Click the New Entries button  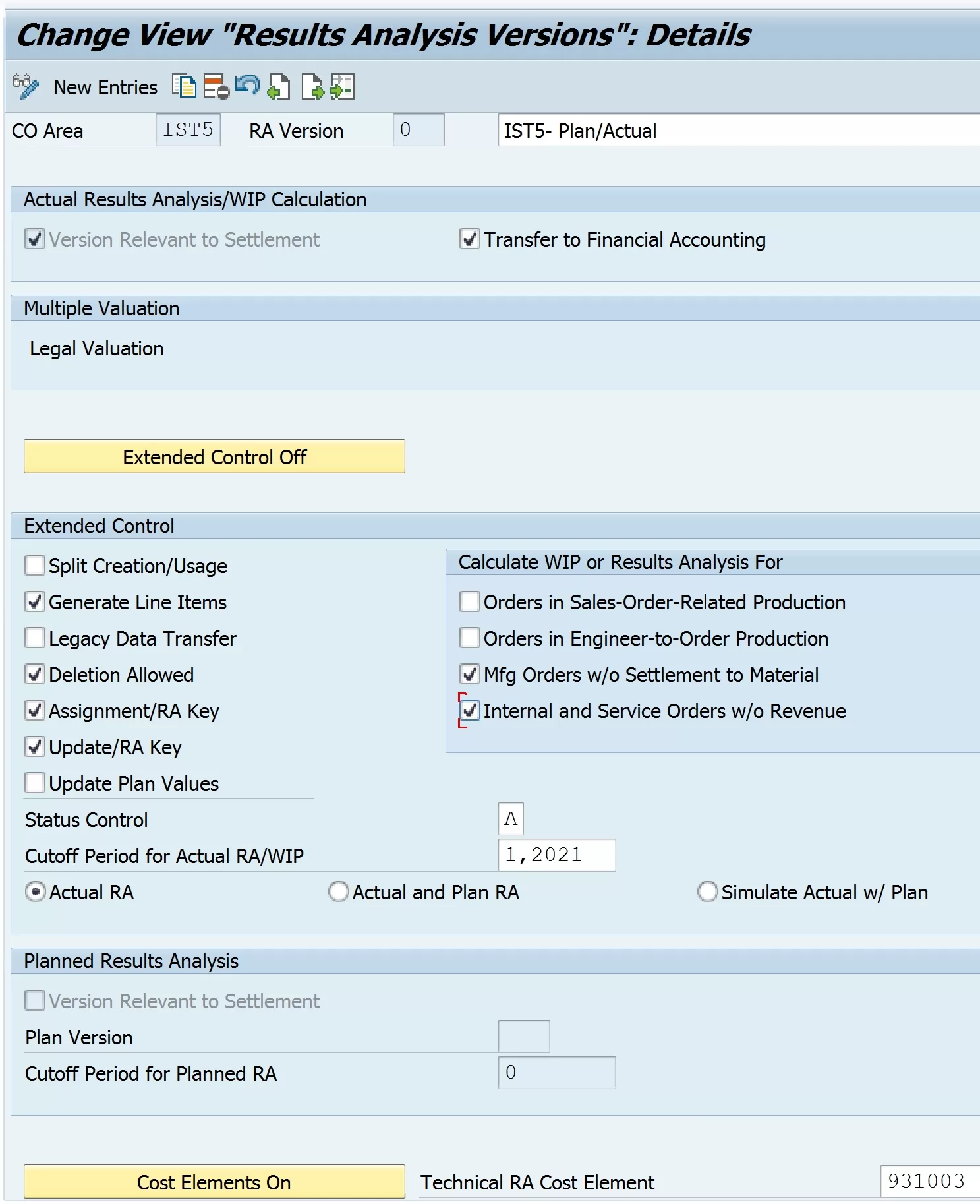click(105, 87)
